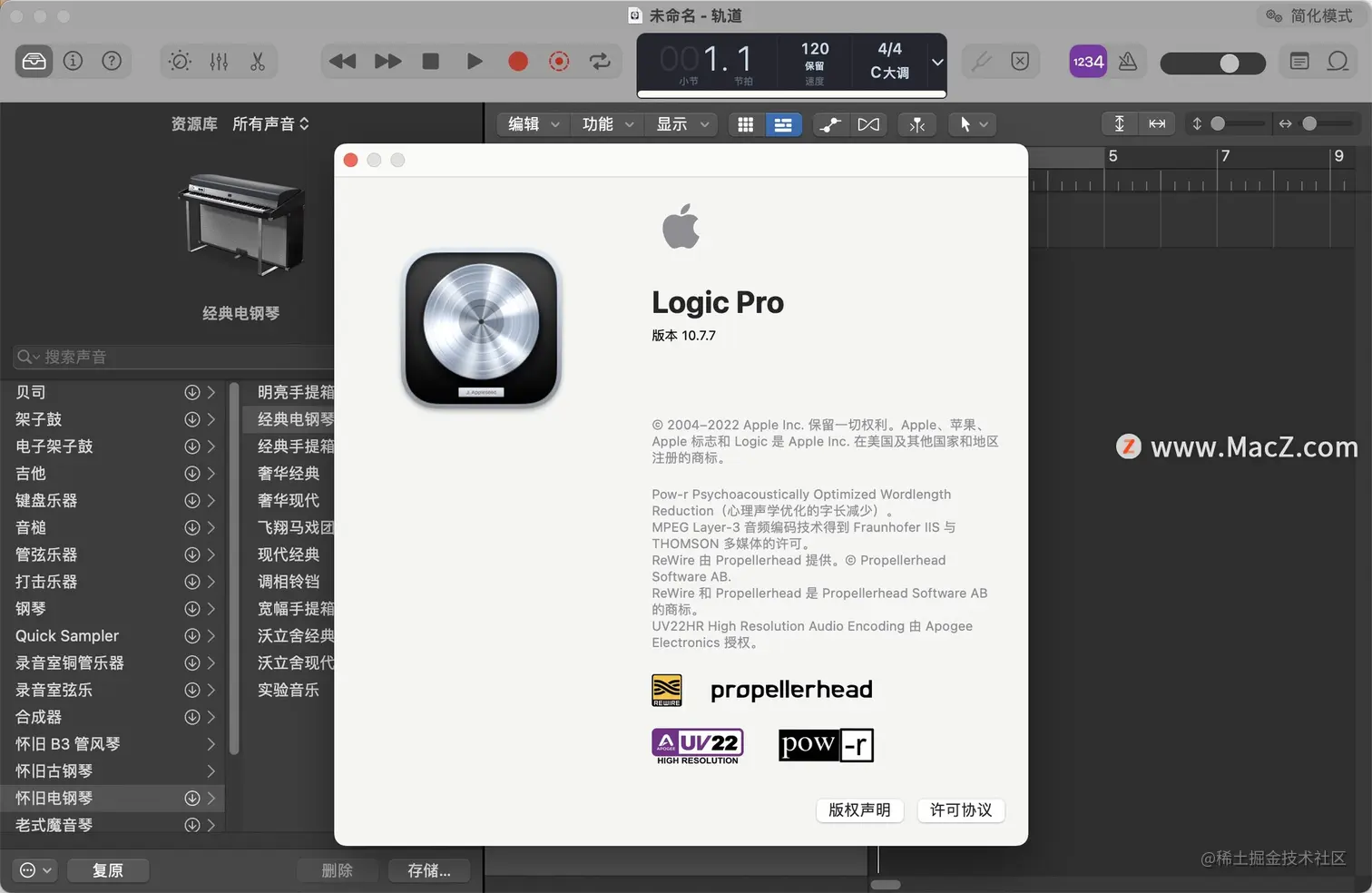Expand the 所有声音 sound selector
The image size is (1372, 893).
269,123
